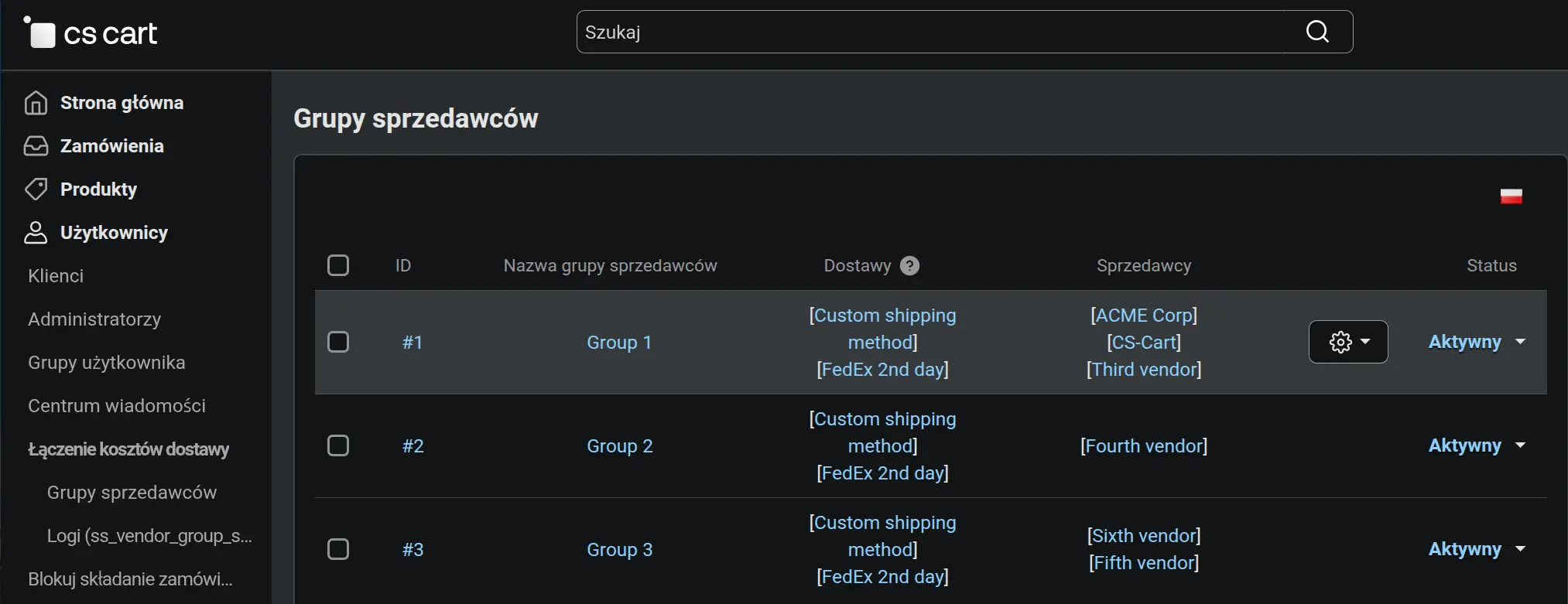Click the CS-Cart logo
Viewport: 1568px width, 604px height.
[91, 32]
